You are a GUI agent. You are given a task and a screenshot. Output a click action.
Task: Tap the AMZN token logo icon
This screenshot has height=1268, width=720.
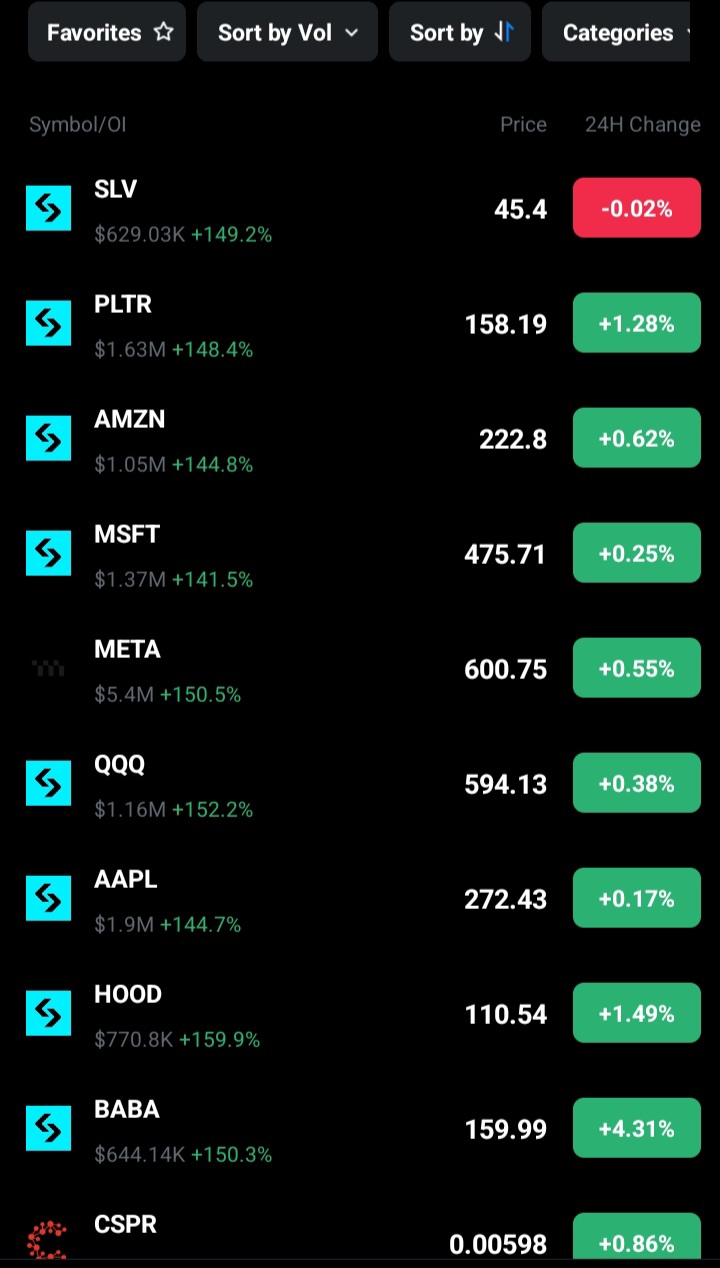[x=48, y=439]
